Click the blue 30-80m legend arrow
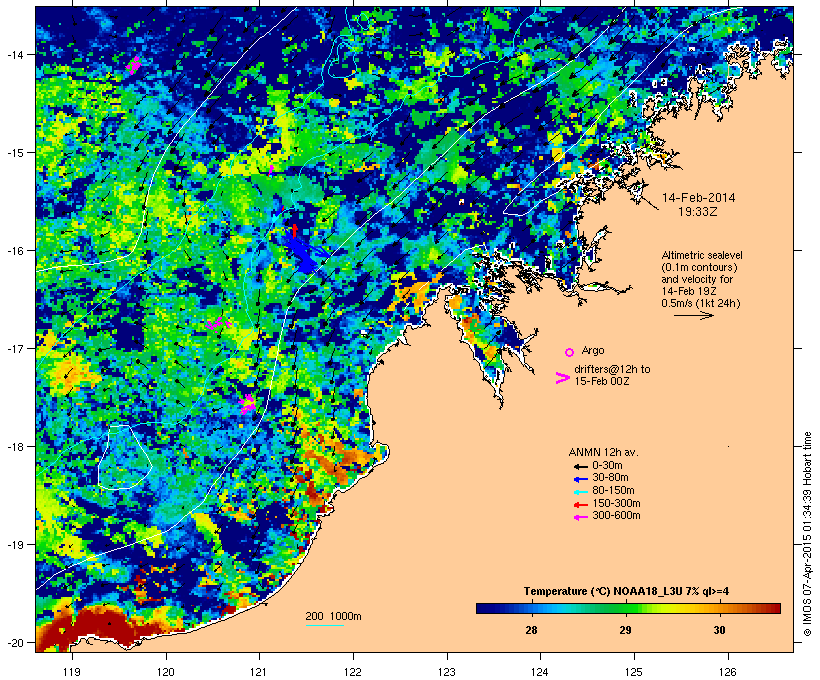820x680 pixels. (580, 479)
